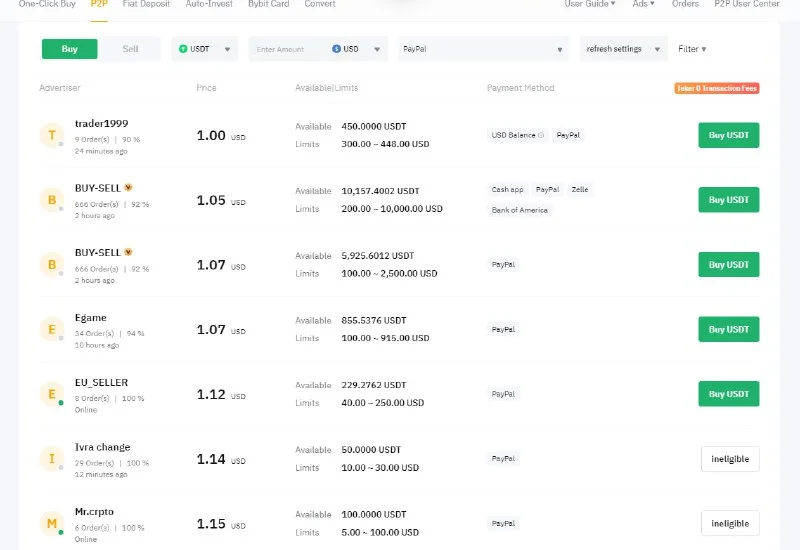This screenshot has width=800, height=550.
Task: Expand the PayPal payment method dropdown
Action: point(483,49)
